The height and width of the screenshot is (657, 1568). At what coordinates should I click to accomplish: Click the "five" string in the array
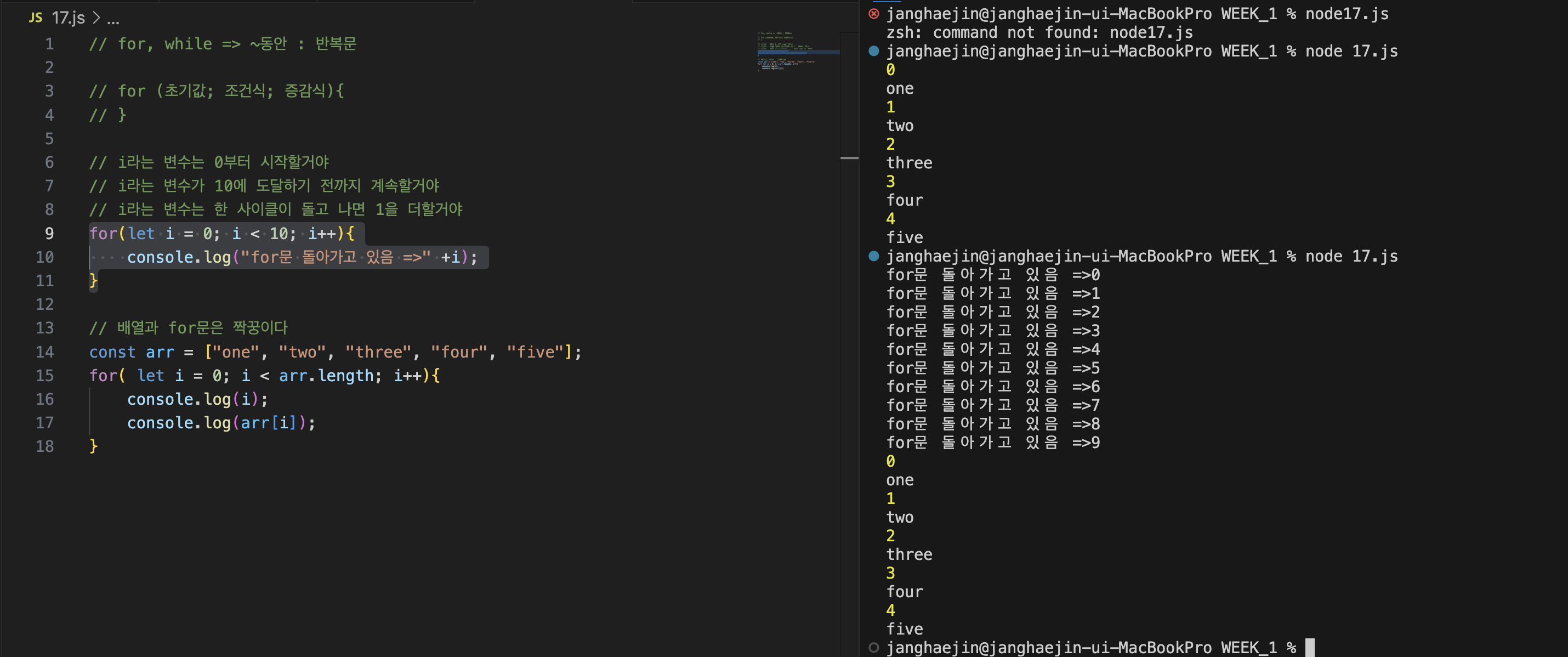tap(535, 352)
